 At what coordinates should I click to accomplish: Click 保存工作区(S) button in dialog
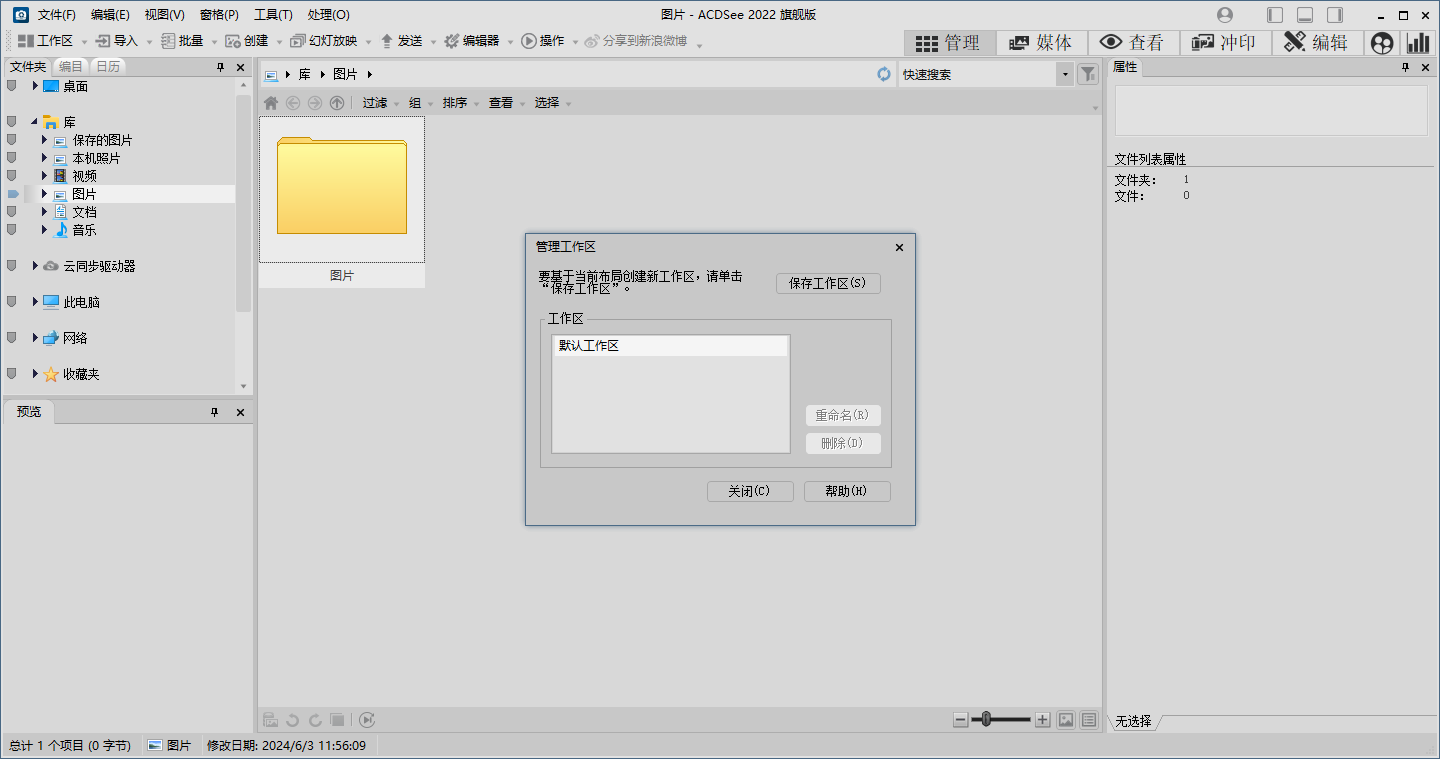tap(828, 283)
